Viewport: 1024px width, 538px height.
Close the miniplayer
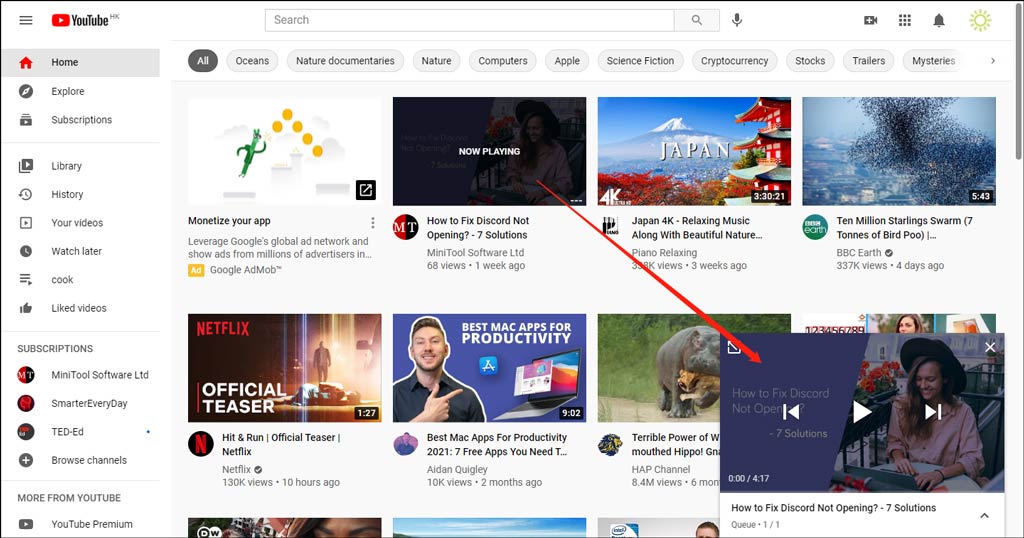(x=990, y=347)
